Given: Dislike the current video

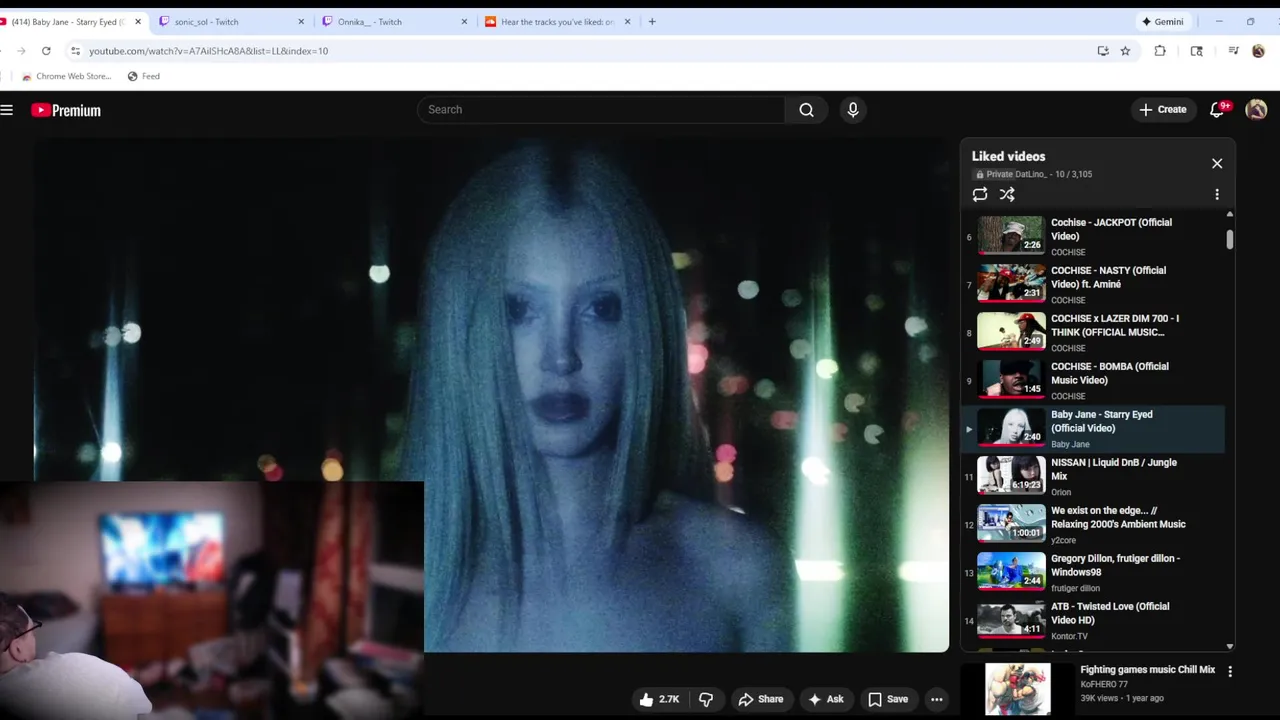Looking at the screenshot, I should click(x=706, y=699).
